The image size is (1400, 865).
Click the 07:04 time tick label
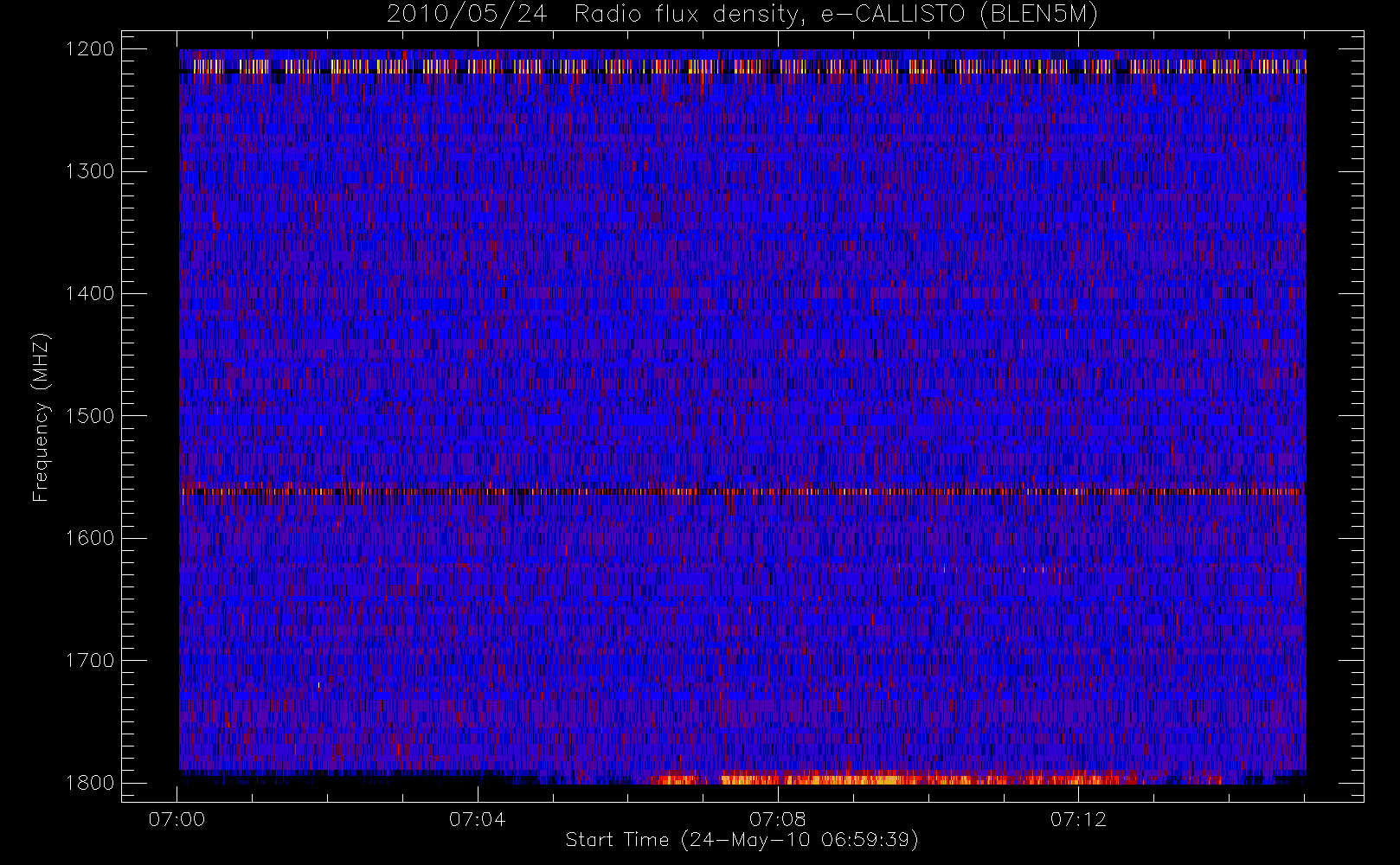click(x=477, y=819)
